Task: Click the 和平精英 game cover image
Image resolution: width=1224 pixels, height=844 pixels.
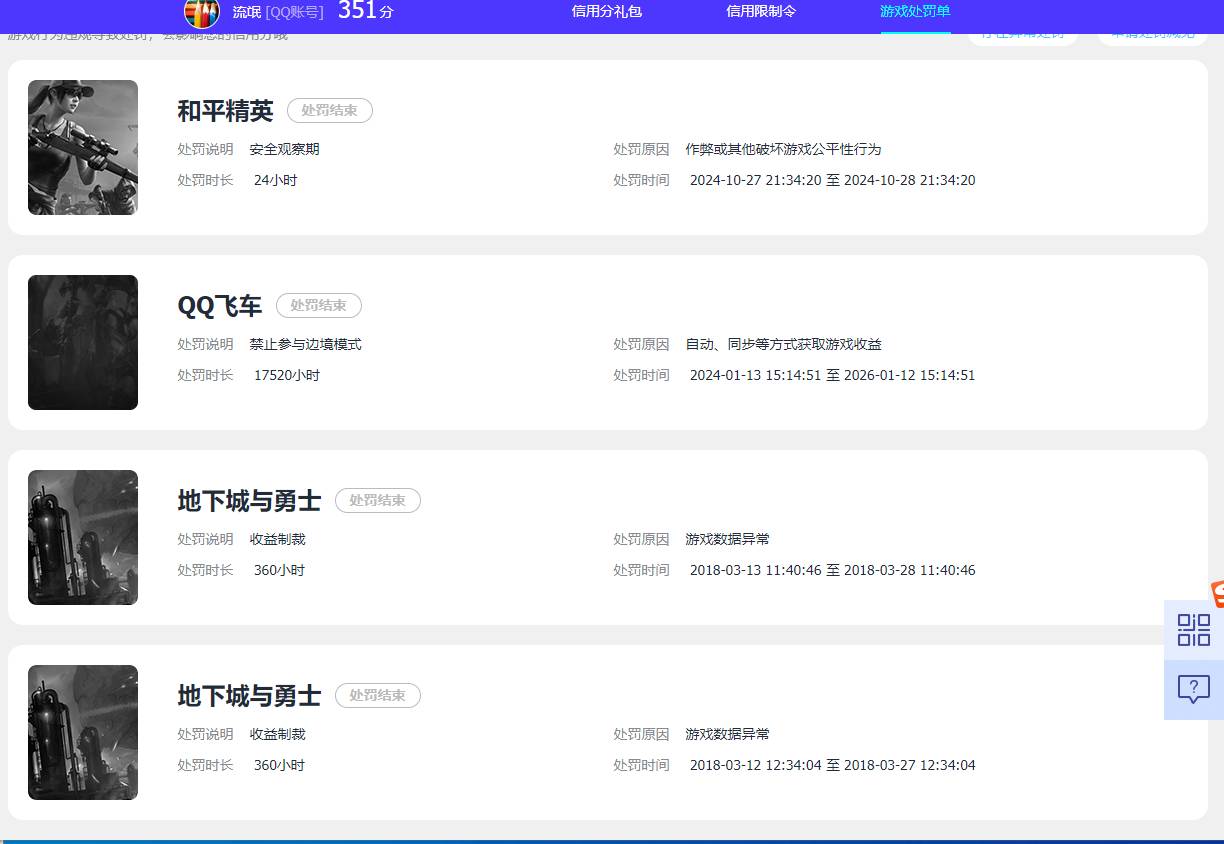Action: tap(83, 147)
